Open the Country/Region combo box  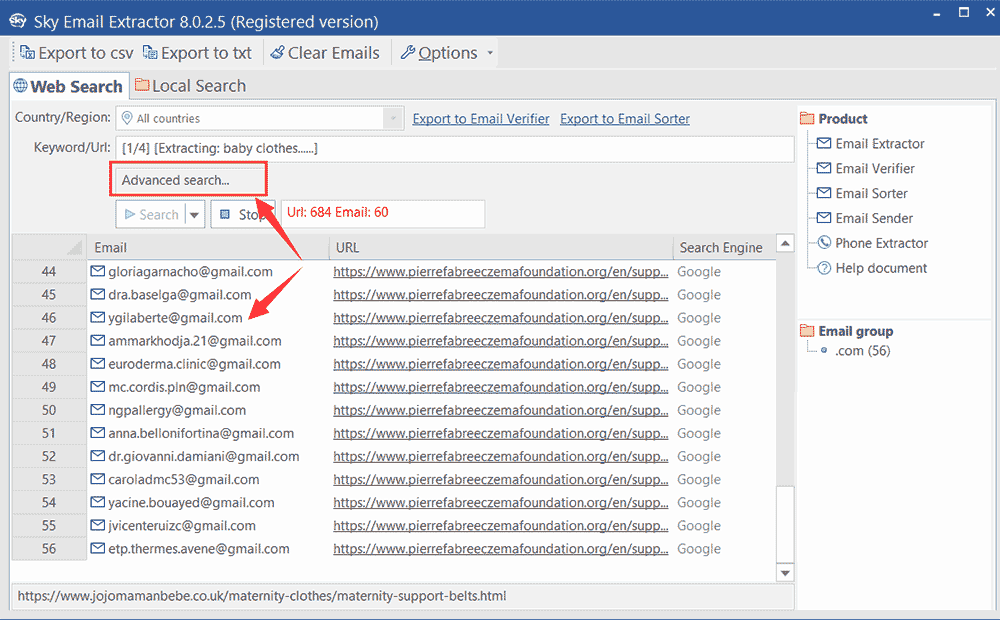[x=260, y=119]
